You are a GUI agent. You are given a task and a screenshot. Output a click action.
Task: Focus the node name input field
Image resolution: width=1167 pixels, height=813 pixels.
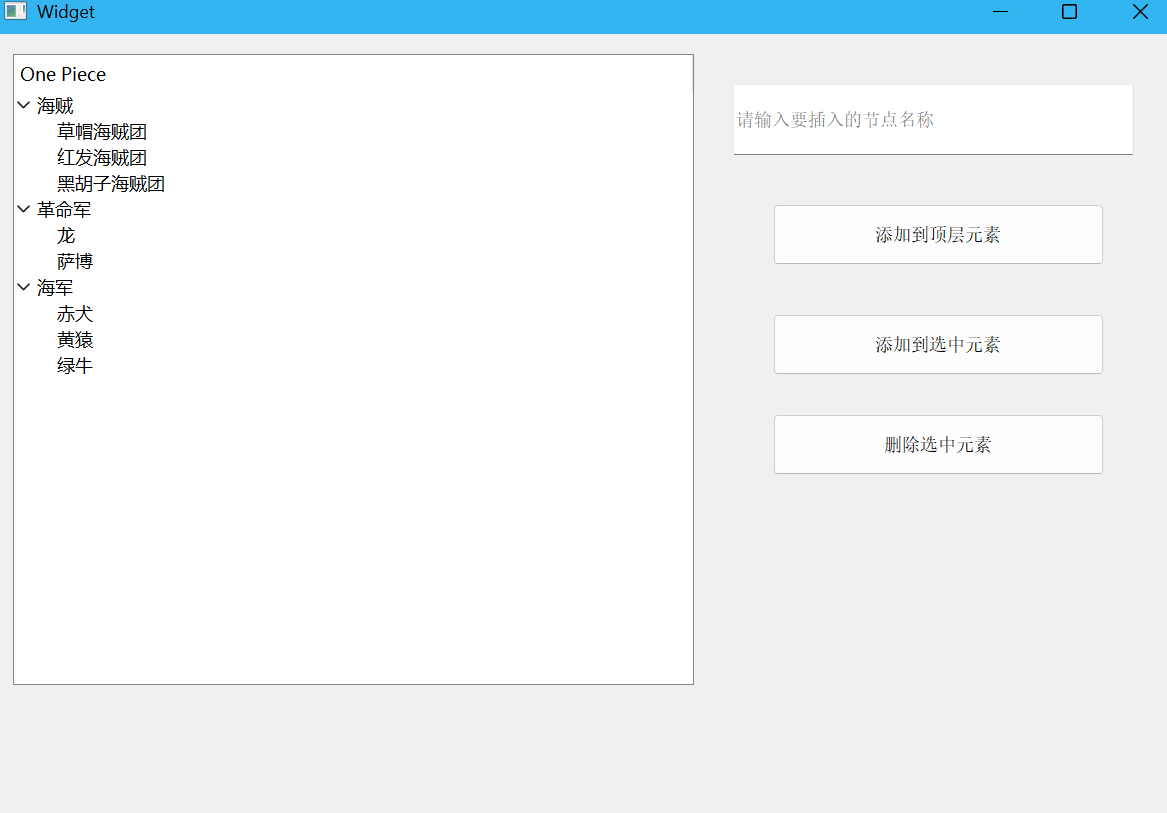(x=933, y=120)
